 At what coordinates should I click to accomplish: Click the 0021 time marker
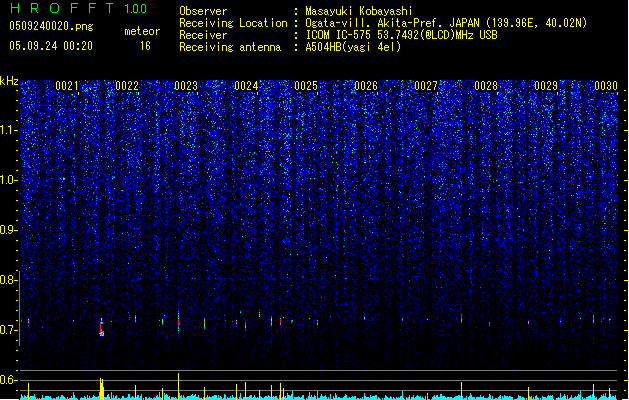67,86
